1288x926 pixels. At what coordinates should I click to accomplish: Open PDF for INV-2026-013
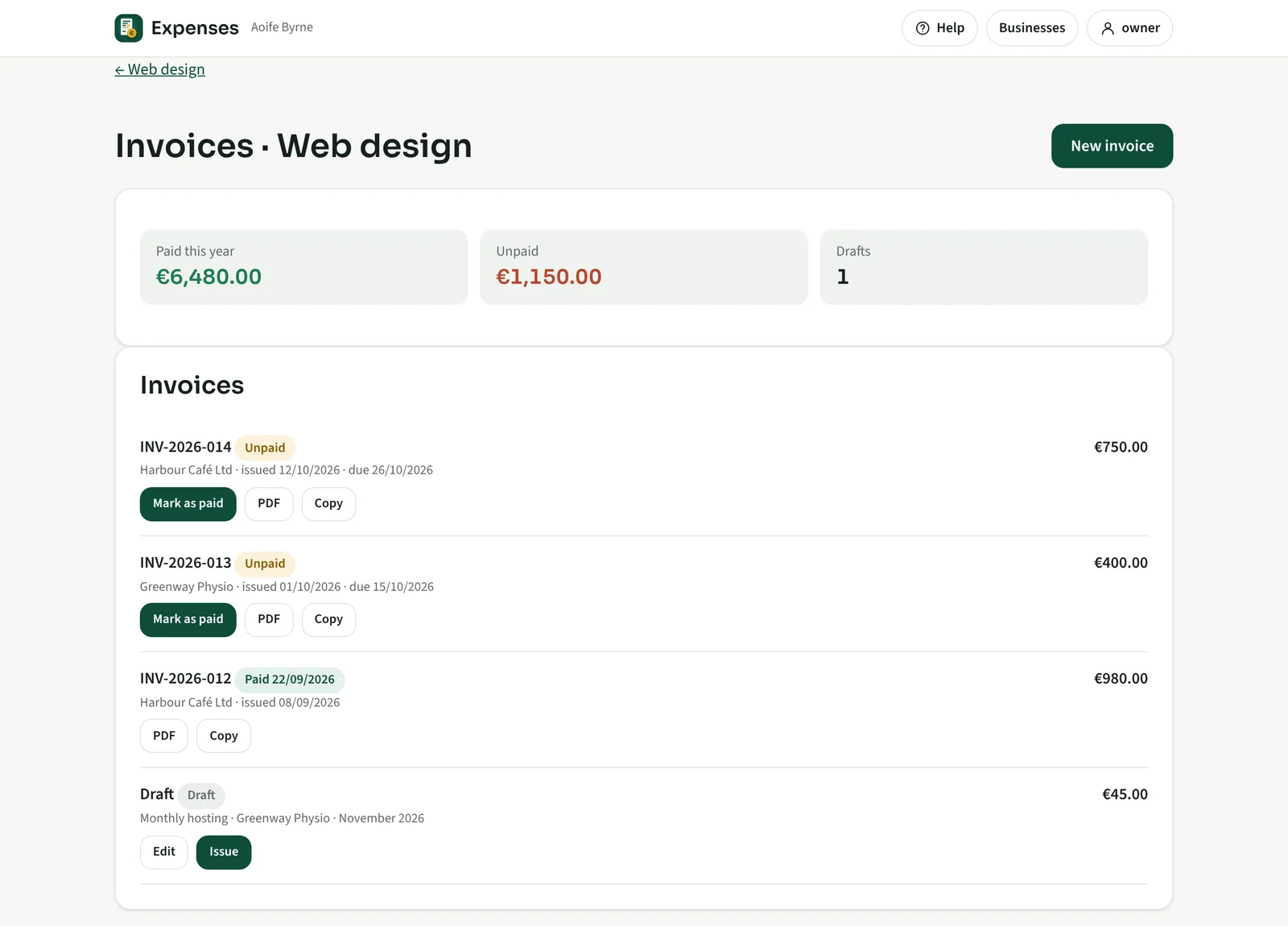pos(269,619)
